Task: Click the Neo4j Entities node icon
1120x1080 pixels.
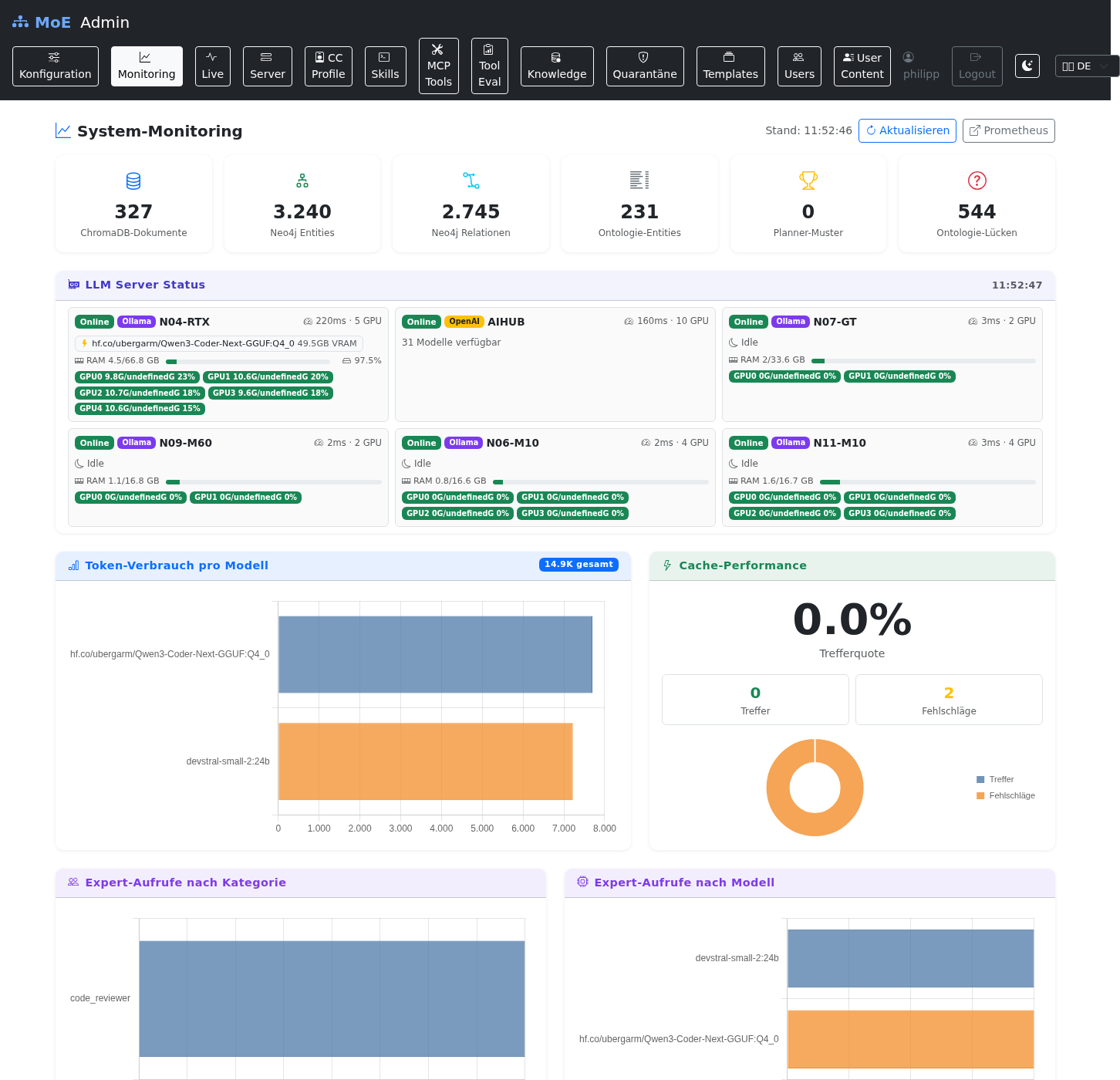Action: pyautogui.click(x=302, y=181)
